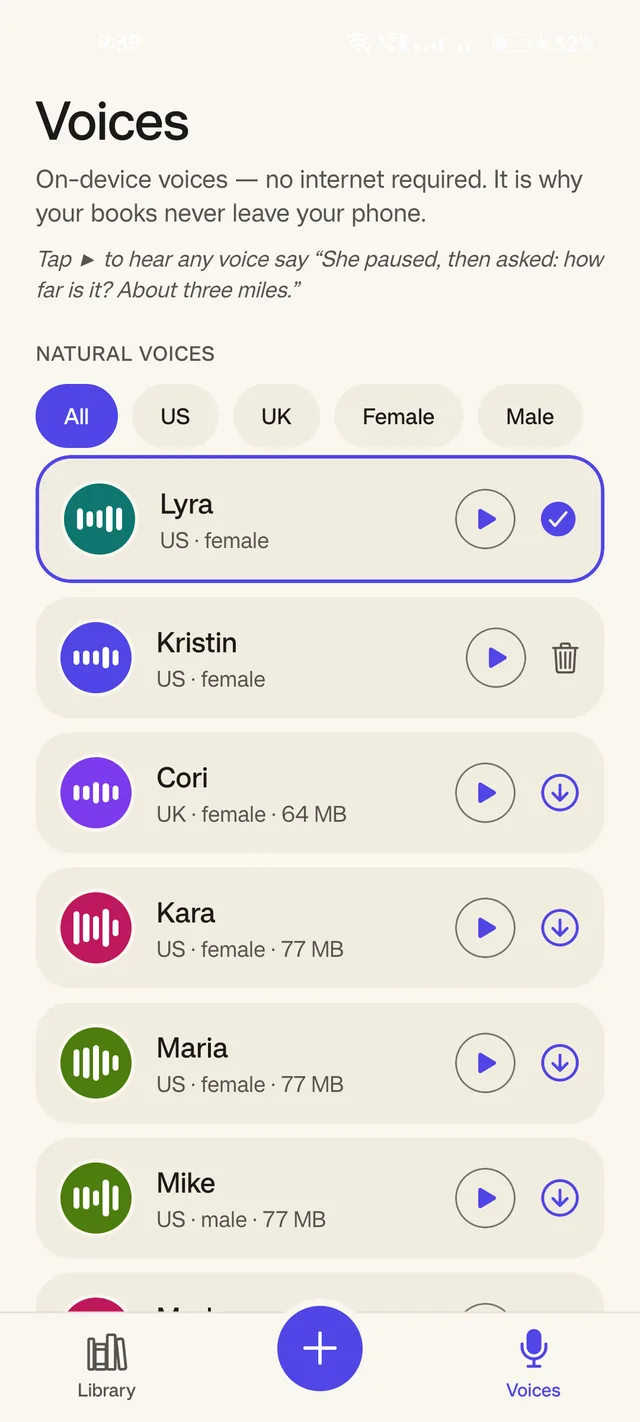Filter voices by US

(175, 416)
